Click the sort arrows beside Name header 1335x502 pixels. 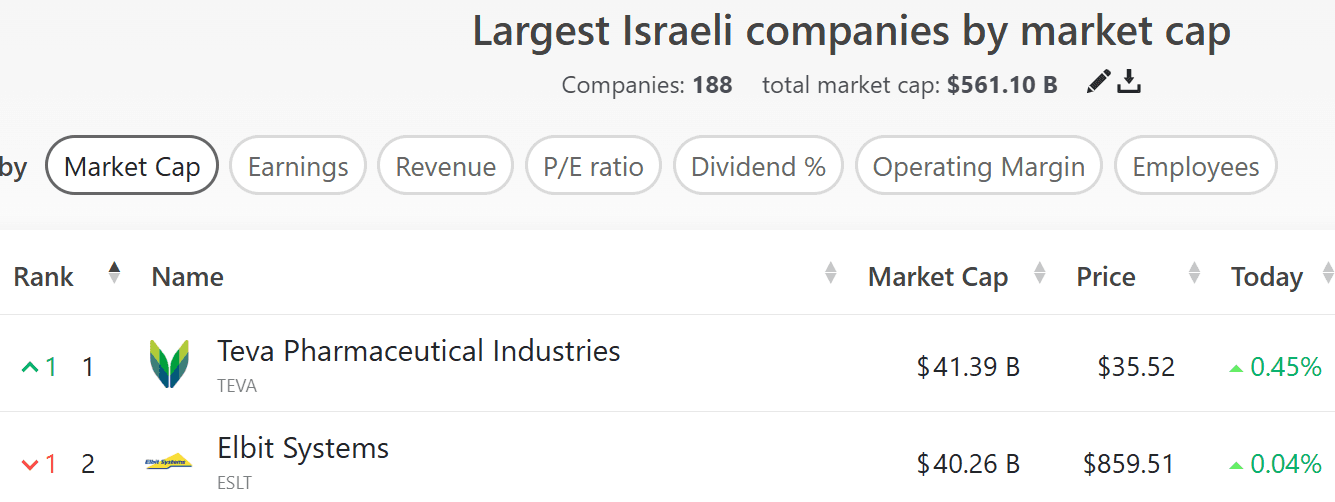click(x=830, y=273)
